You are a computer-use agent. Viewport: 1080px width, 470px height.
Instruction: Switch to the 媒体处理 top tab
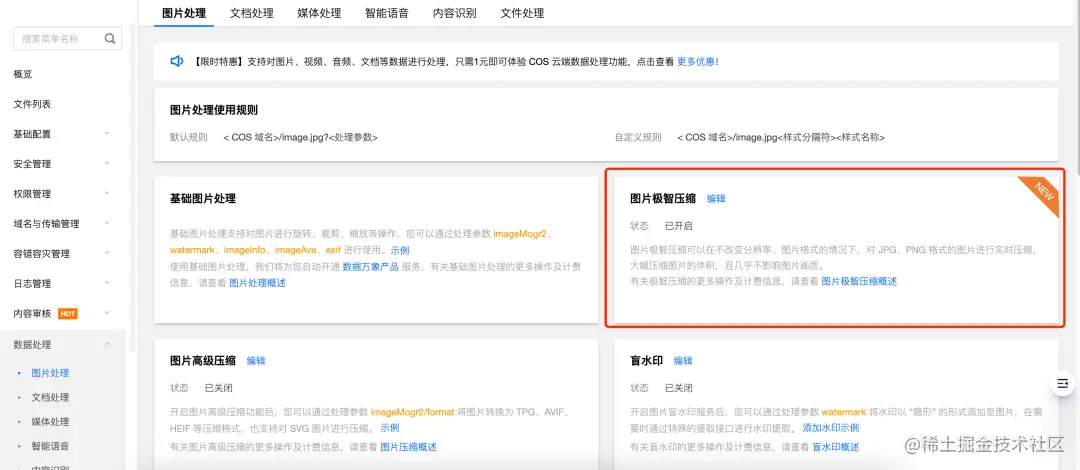coord(319,13)
